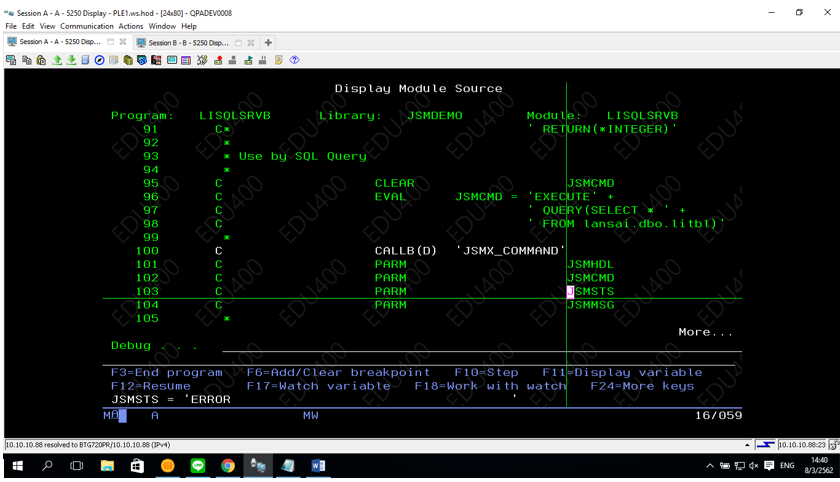Open Google Chrome from the taskbar

(x=228, y=466)
